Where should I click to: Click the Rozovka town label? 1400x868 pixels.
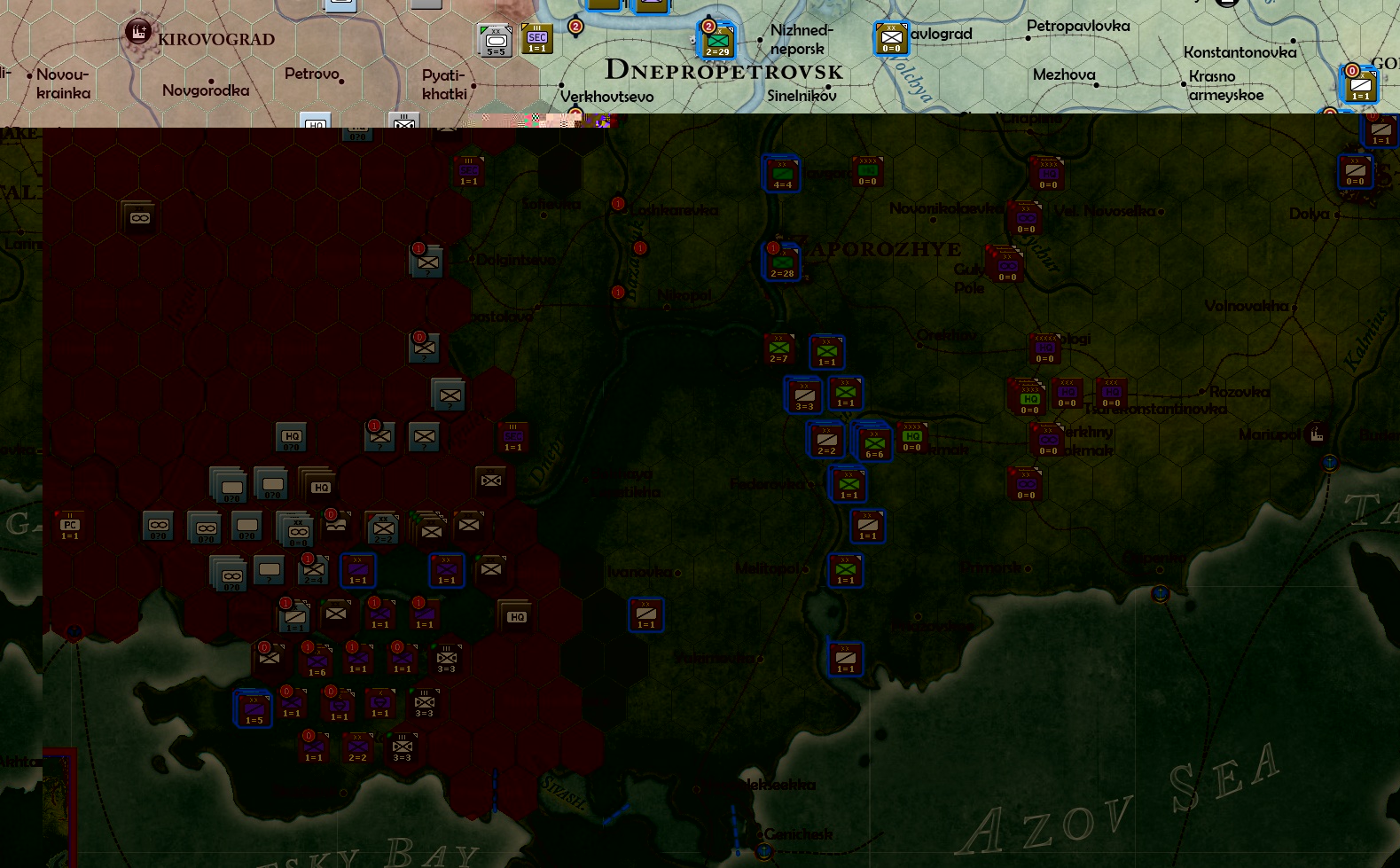(x=1240, y=391)
